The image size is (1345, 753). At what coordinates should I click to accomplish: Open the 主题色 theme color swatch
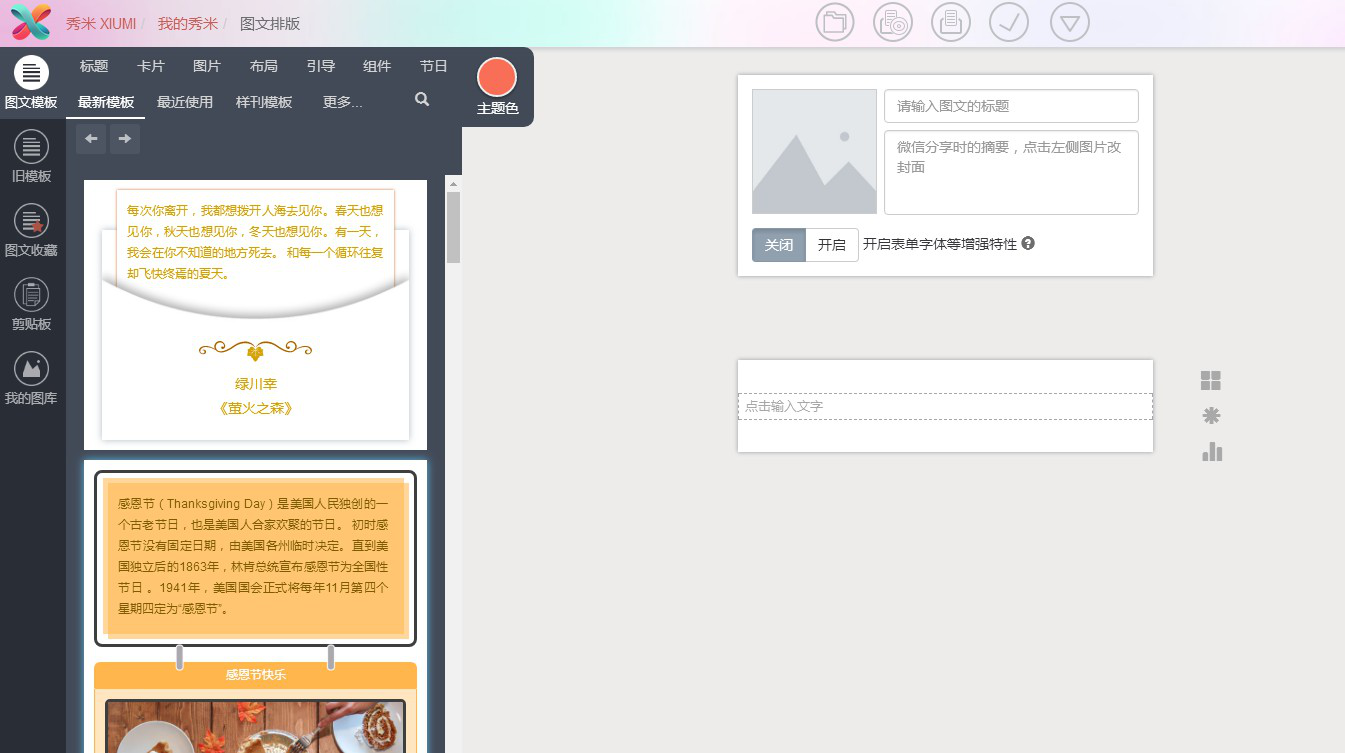coord(497,77)
